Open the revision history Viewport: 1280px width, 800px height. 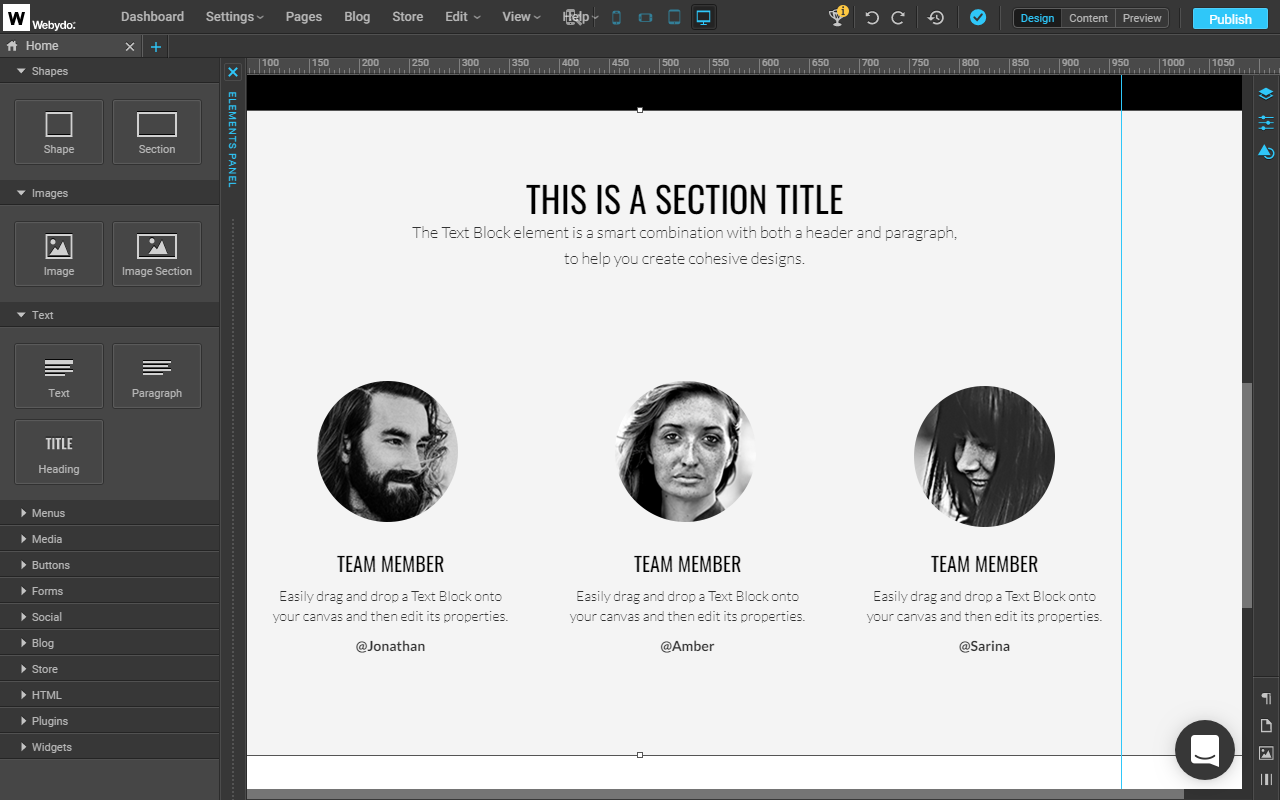tap(936, 17)
